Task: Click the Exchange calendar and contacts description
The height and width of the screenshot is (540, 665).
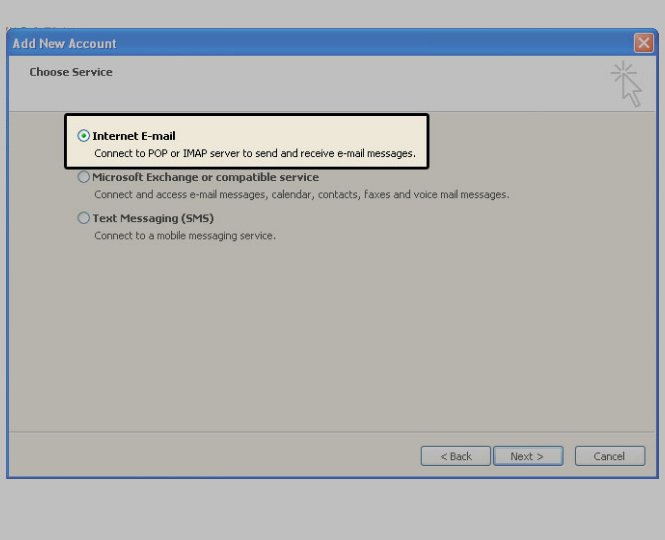Action: point(301,194)
